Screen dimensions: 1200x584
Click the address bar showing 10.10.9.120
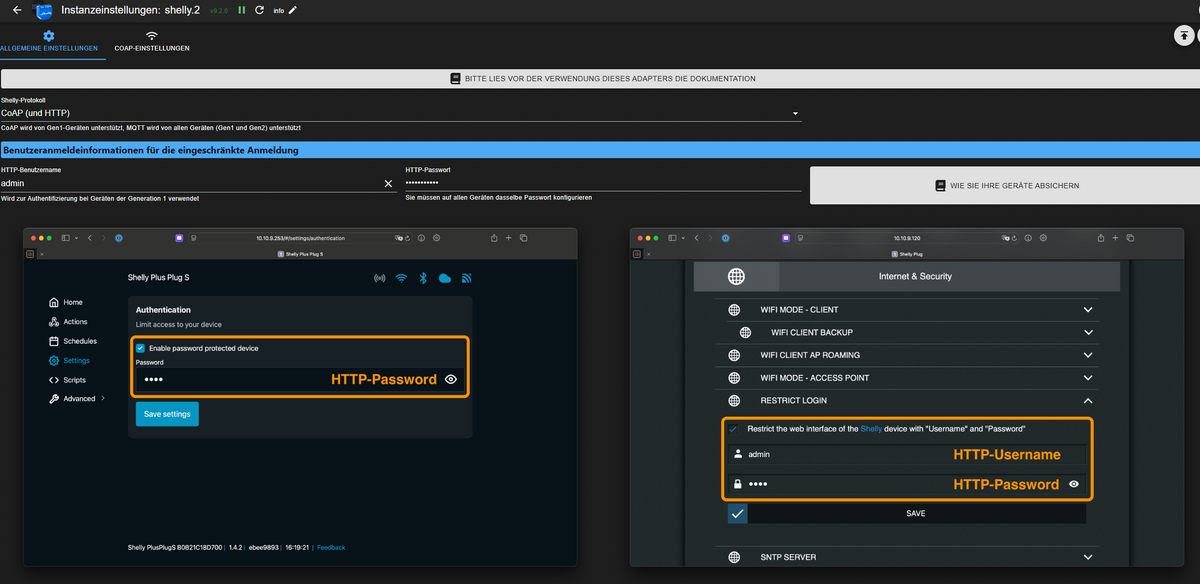point(906,238)
